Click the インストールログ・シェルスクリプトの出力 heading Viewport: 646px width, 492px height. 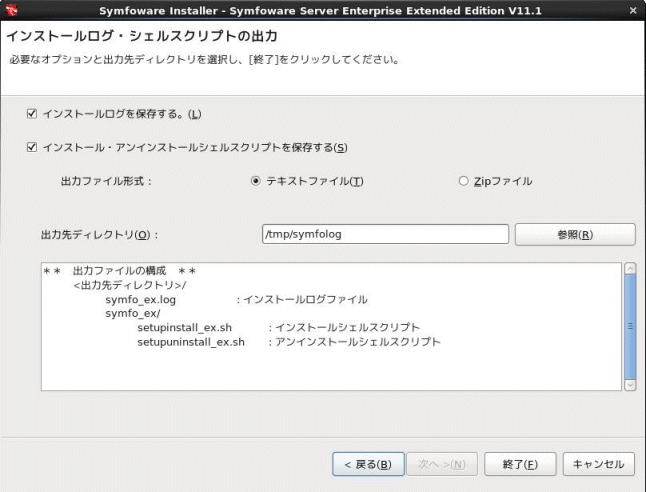(142, 36)
